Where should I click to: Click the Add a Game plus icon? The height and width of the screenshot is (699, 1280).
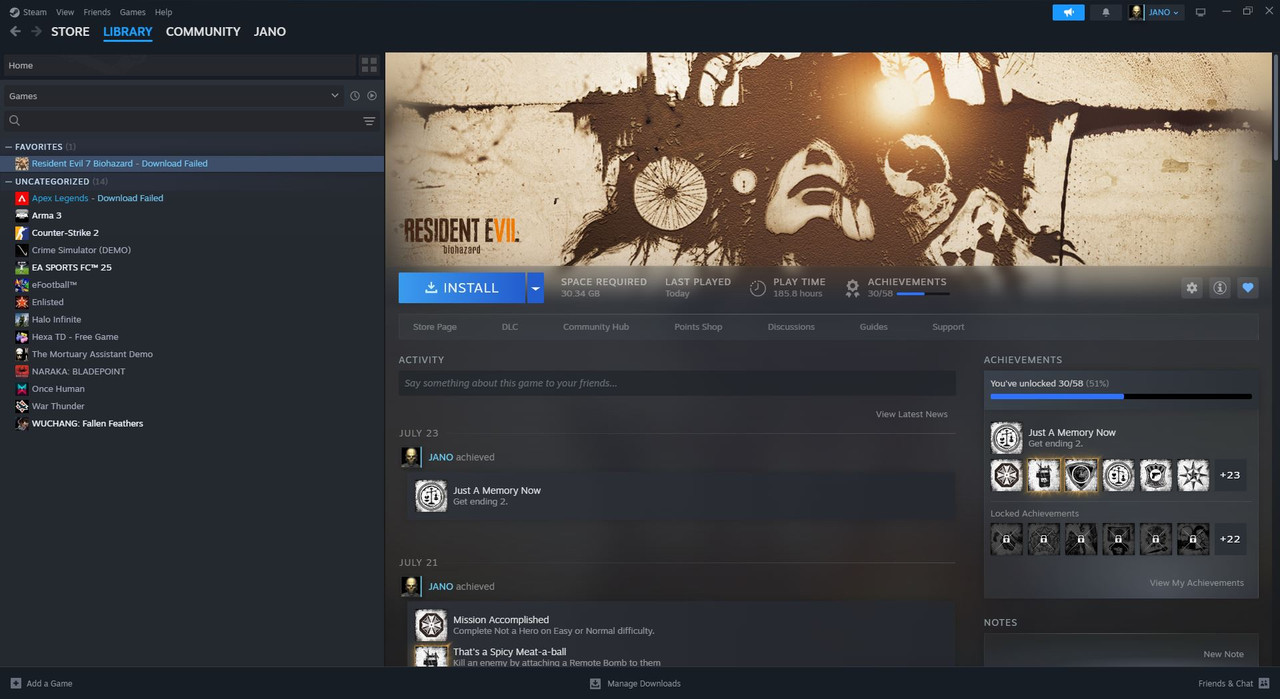tap(15, 683)
